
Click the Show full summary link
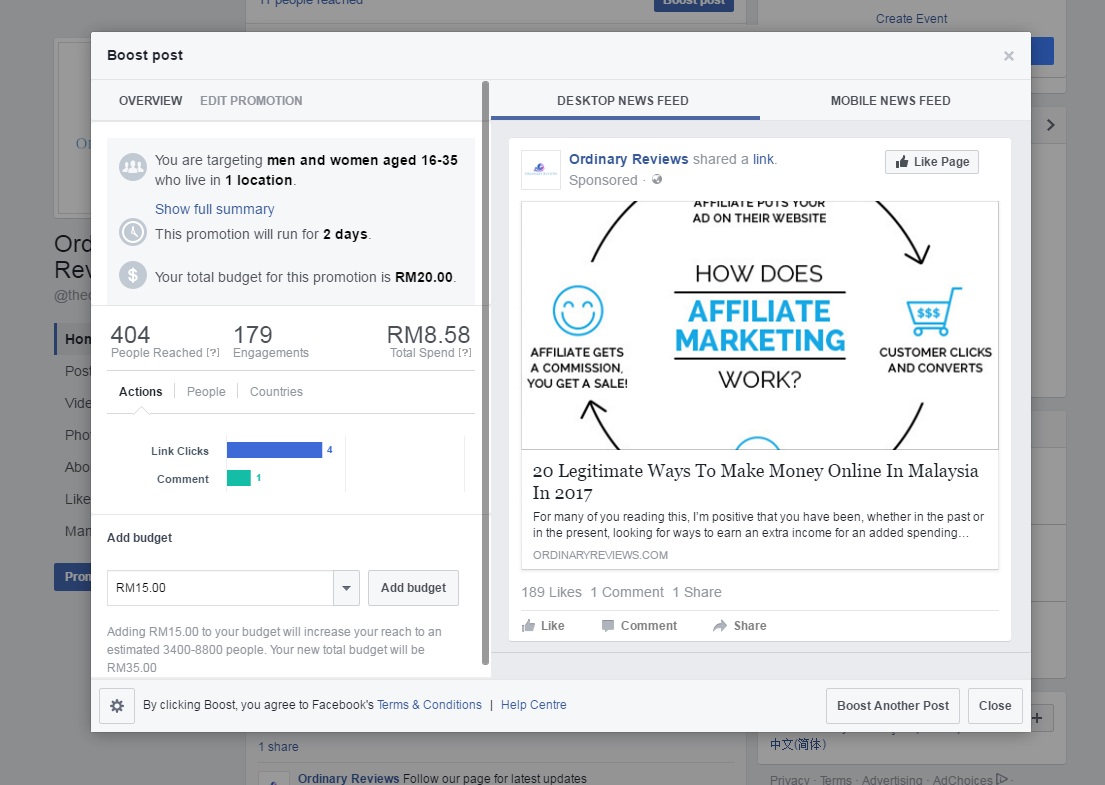214,208
